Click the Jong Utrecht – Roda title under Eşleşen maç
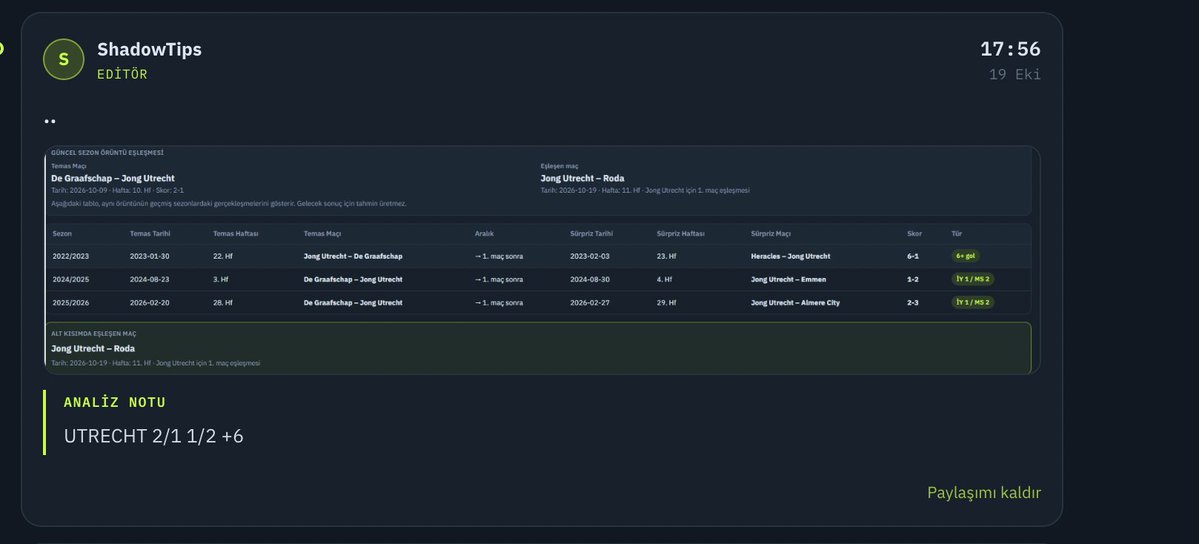The width and height of the screenshot is (1199, 544). (x=582, y=178)
